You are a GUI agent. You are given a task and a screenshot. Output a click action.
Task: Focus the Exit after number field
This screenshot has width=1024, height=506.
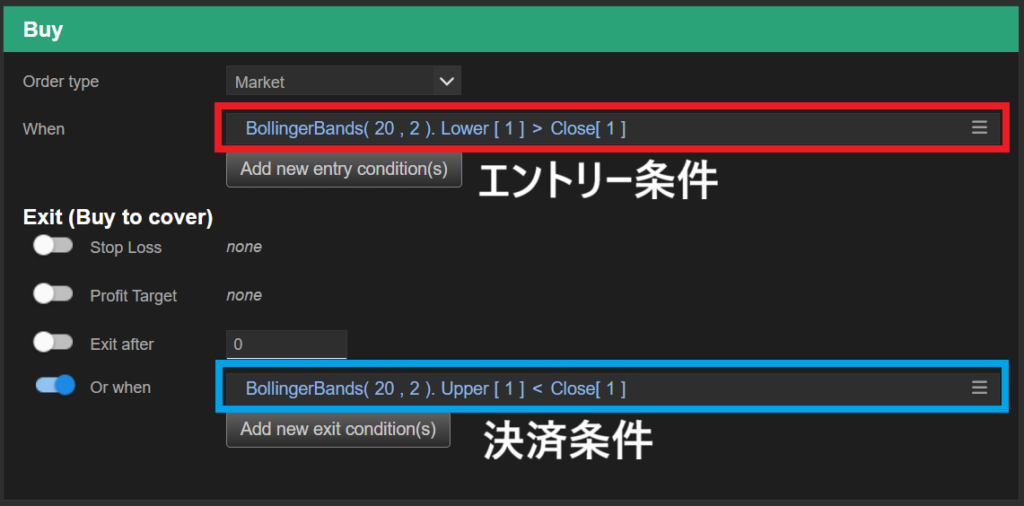coord(286,344)
